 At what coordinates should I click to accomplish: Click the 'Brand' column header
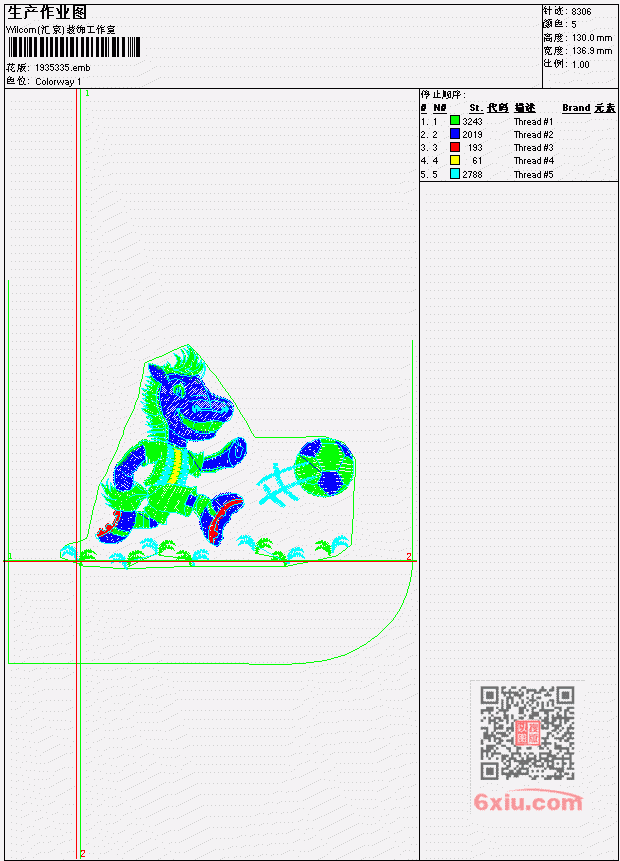(x=576, y=108)
